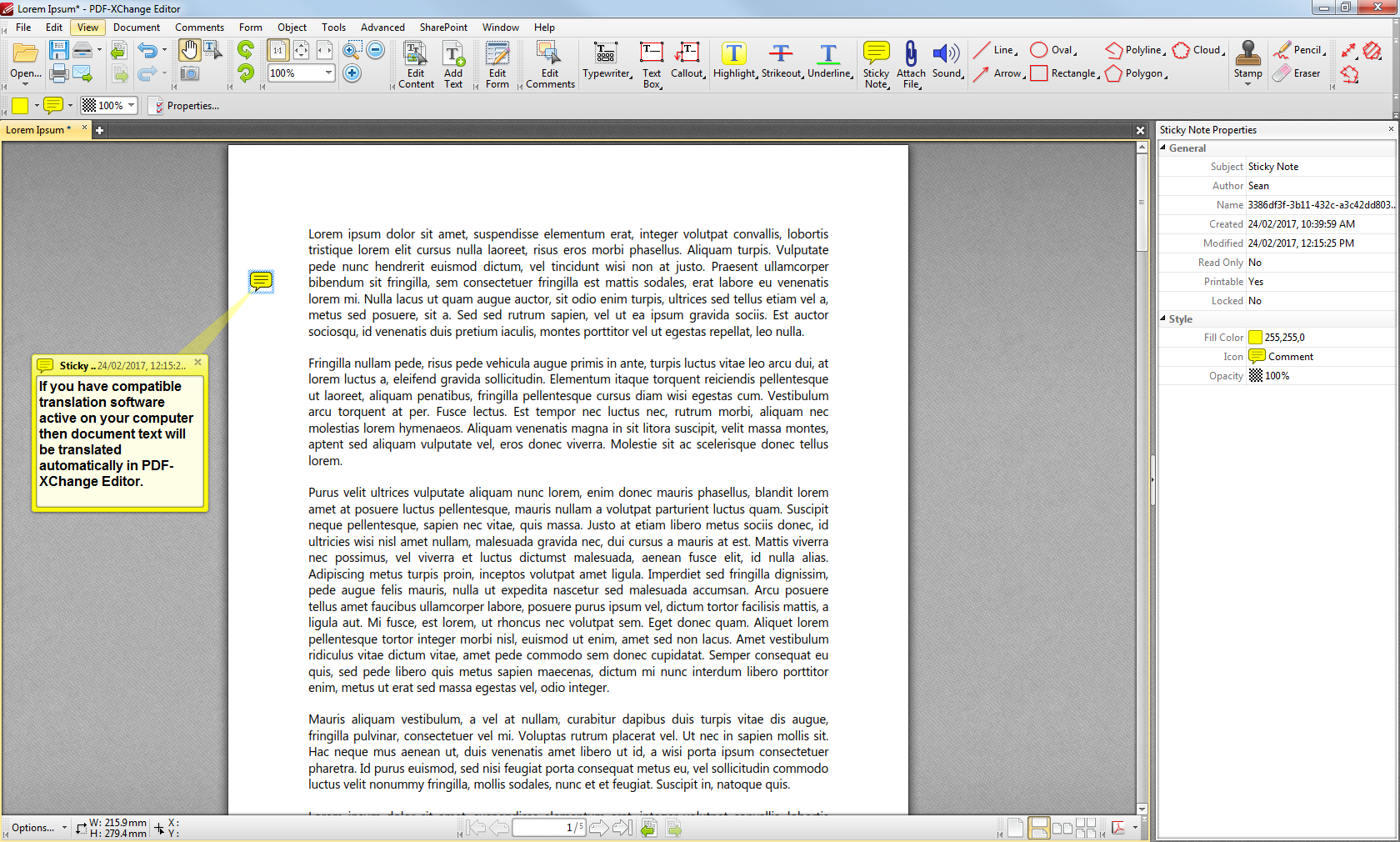Image resolution: width=1400 pixels, height=842 pixels.
Task: Select the Pencil tool
Action: [x=1298, y=50]
